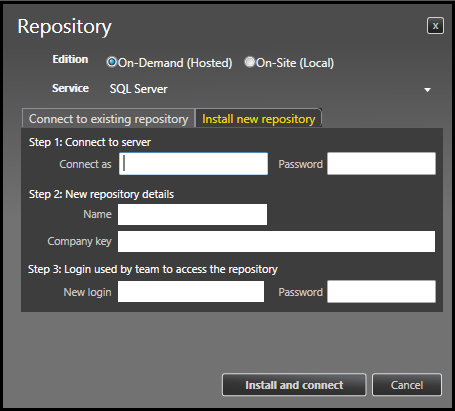The width and height of the screenshot is (455, 411).
Task: Click the SQL Server service selection
Action: pos(139,89)
